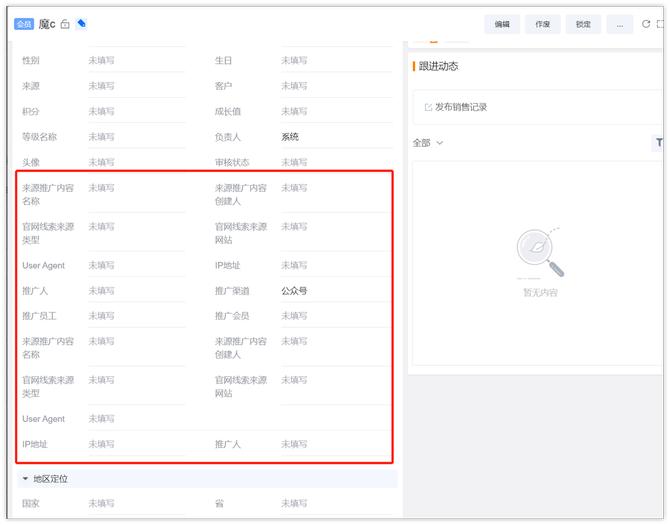Select the 跟进动态 section heading
670x525 pixels.
tap(439, 66)
